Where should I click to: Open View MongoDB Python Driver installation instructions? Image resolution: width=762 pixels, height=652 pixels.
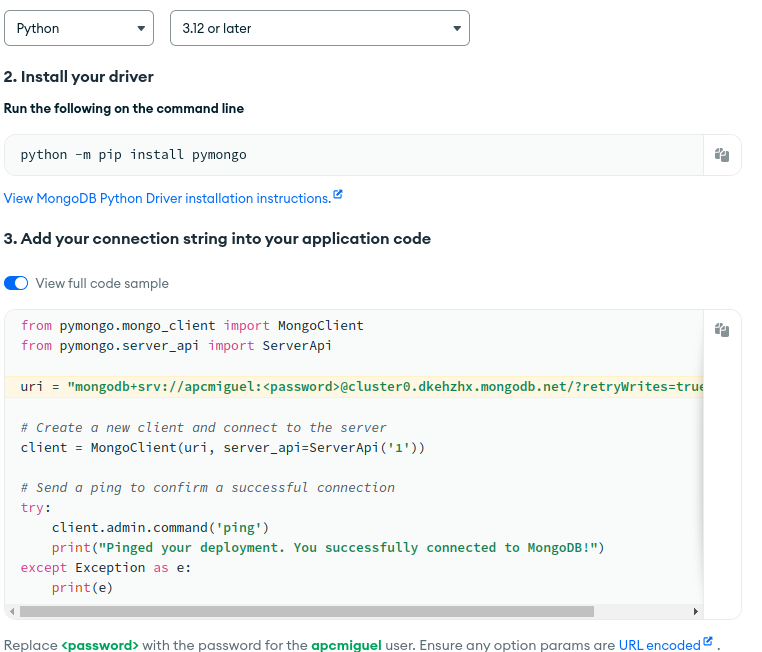click(167, 198)
